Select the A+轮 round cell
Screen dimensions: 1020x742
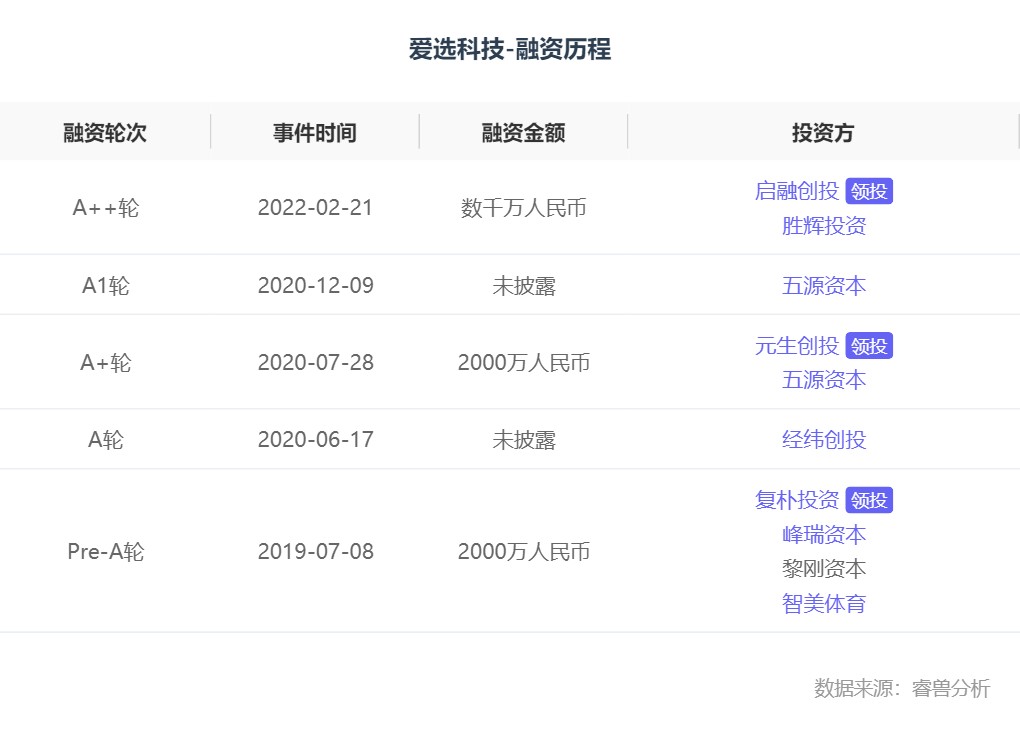[105, 363]
